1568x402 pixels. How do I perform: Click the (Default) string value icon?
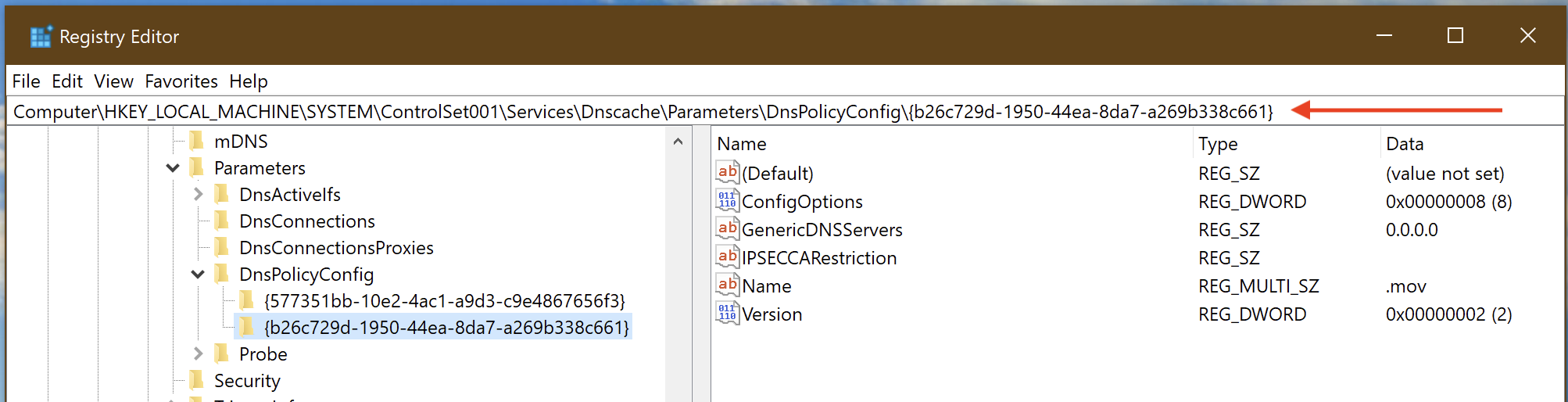click(727, 172)
